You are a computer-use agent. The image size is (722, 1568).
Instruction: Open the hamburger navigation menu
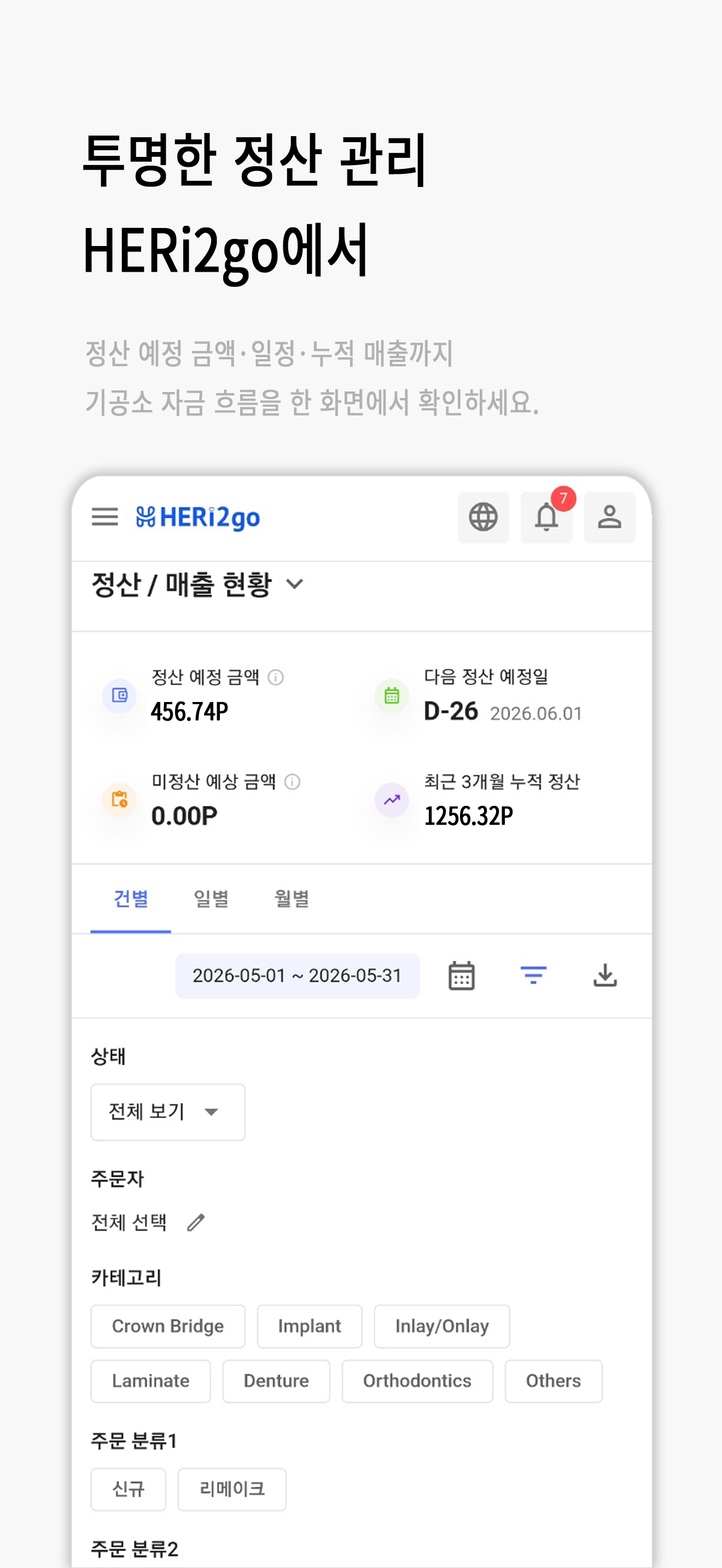click(104, 517)
